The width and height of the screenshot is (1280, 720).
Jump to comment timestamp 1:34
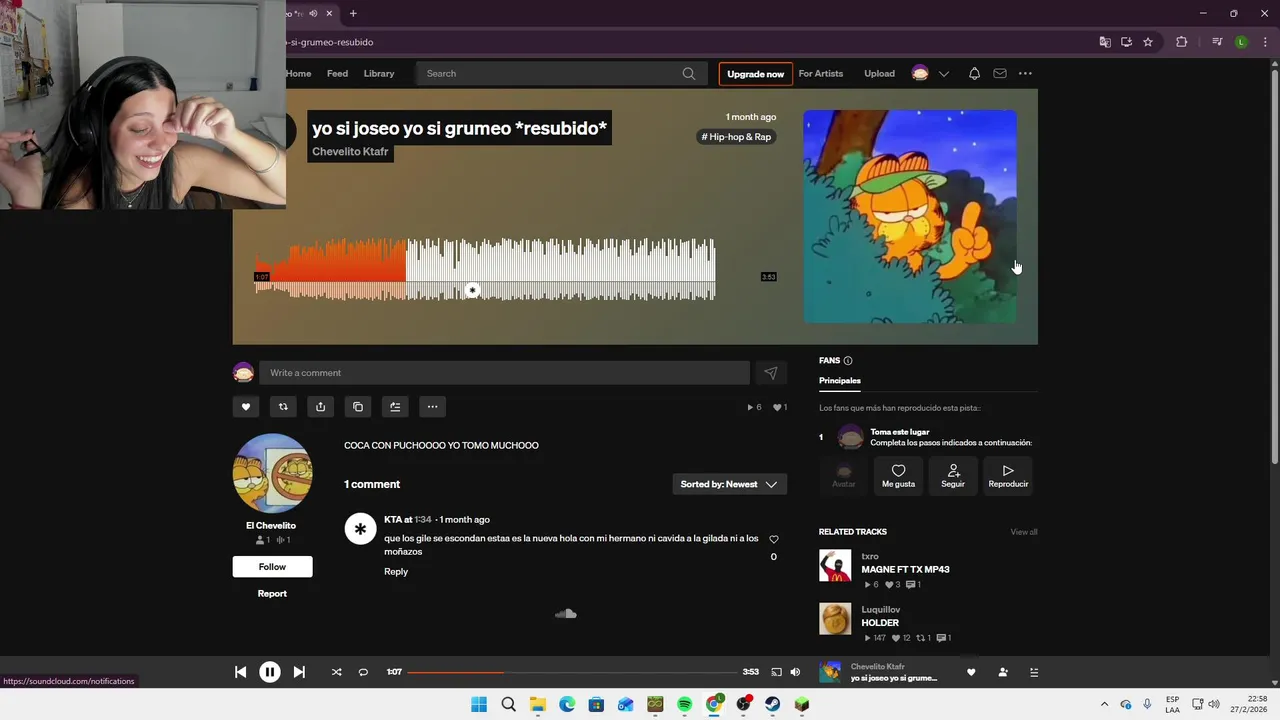[423, 520]
